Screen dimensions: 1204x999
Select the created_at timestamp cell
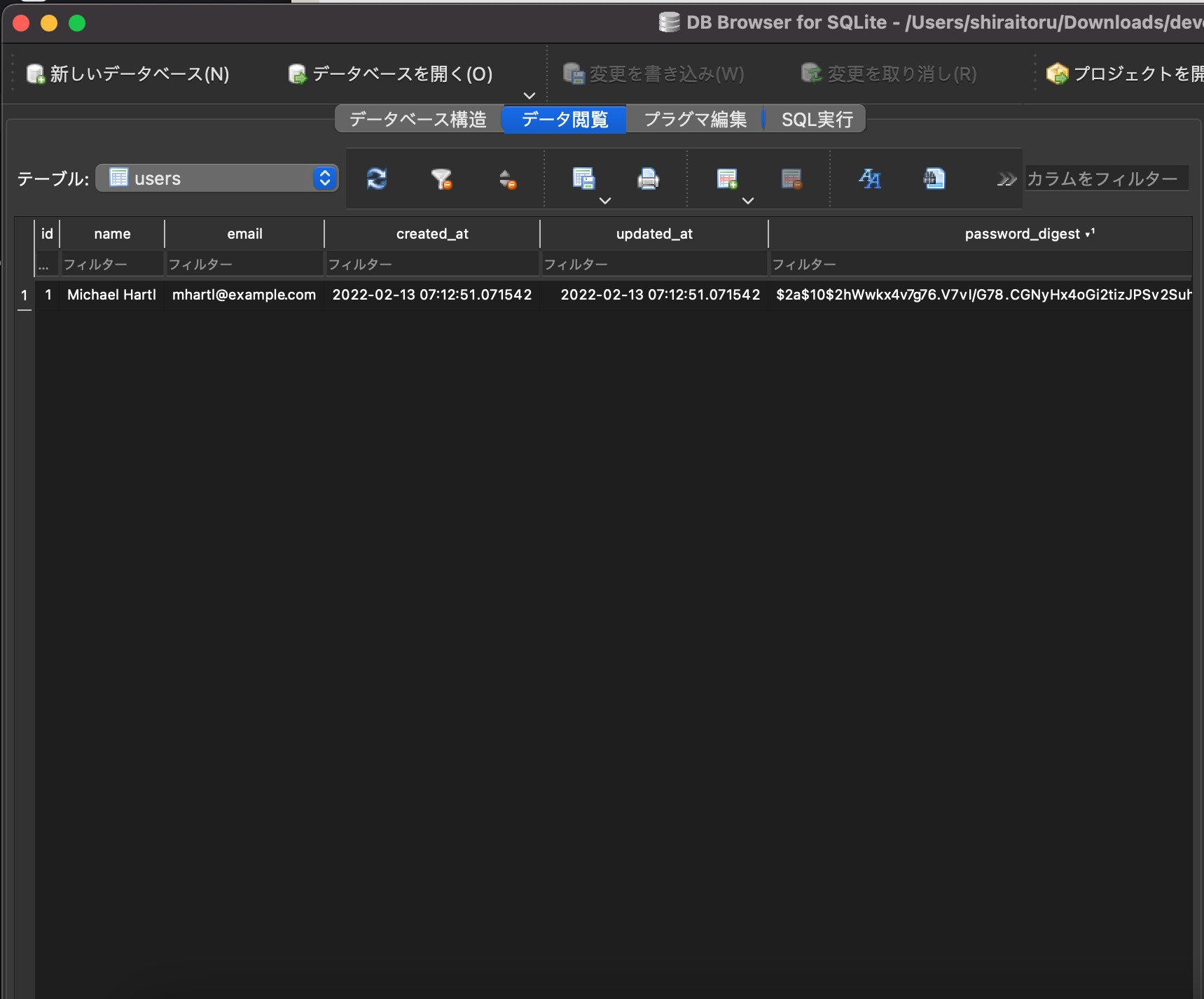pyautogui.click(x=432, y=295)
